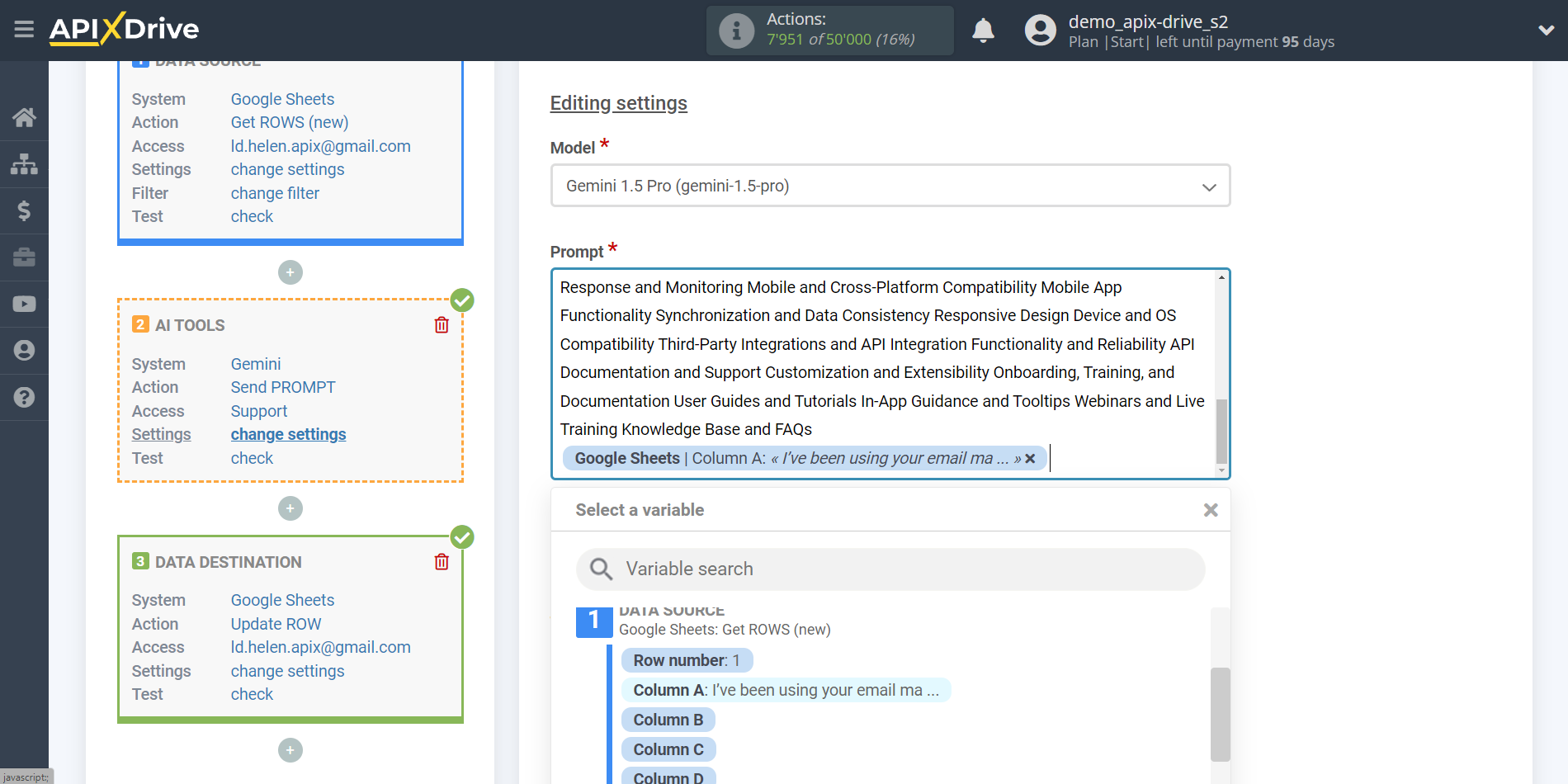Viewport: 1568px width, 784px height.
Task: Focus the Variable search field
Action: coord(890,569)
